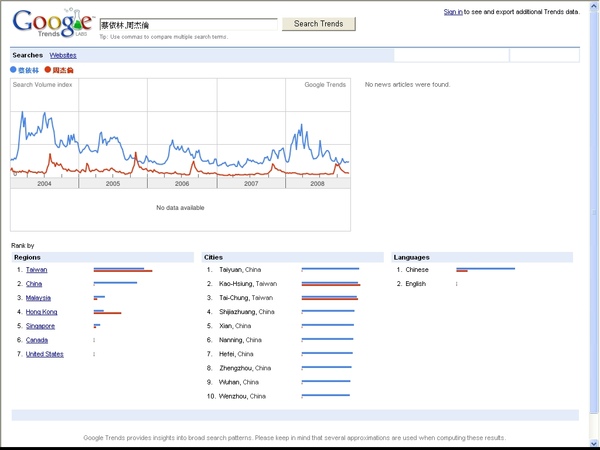Click the Shijiazhuang, China city row
The image size is (600, 450).
click(283, 312)
